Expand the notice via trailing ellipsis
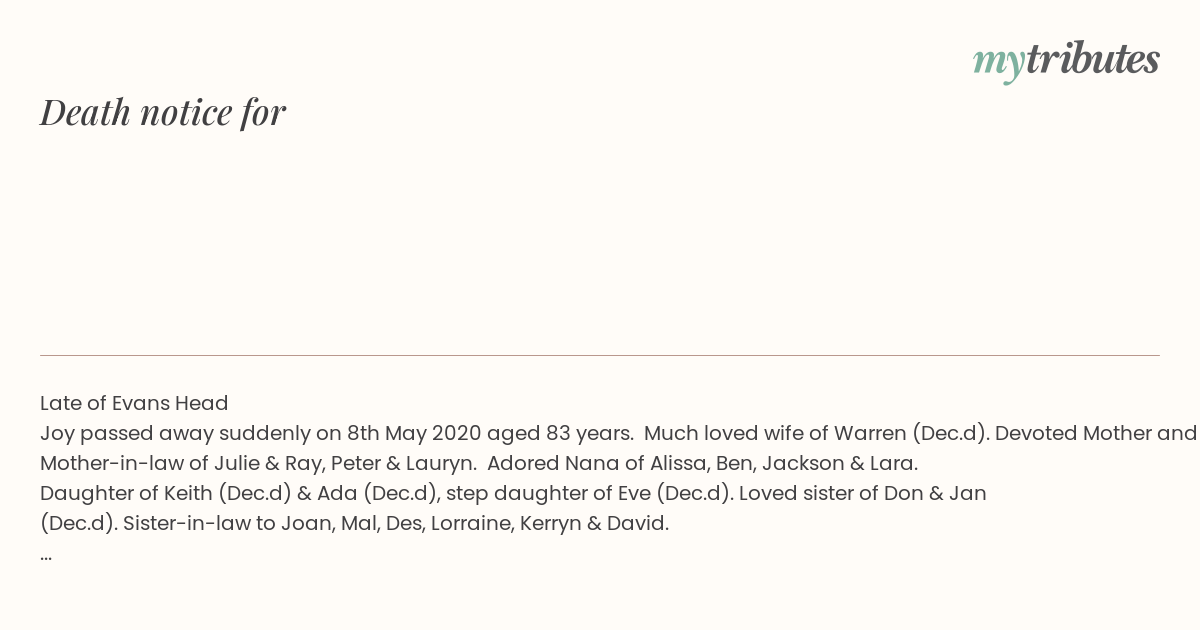The image size is (1200, 630). coord(46,553)
